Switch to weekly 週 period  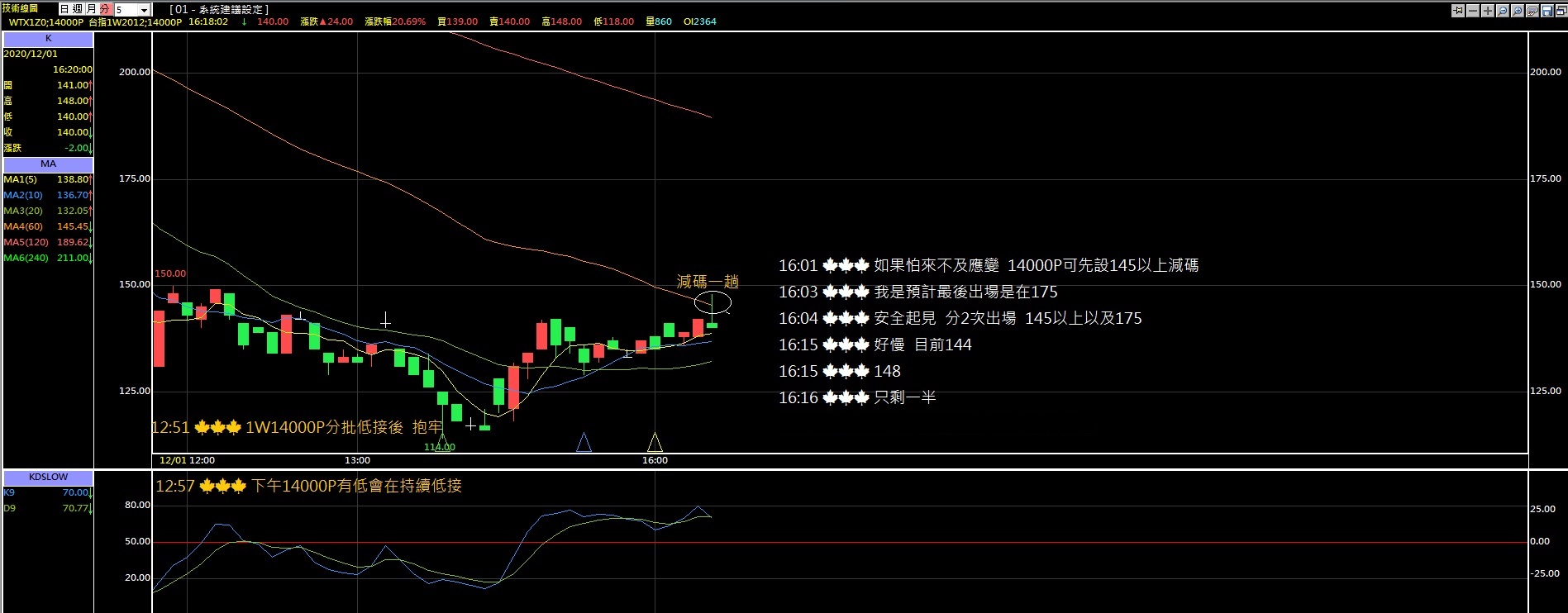coord(78,9)
